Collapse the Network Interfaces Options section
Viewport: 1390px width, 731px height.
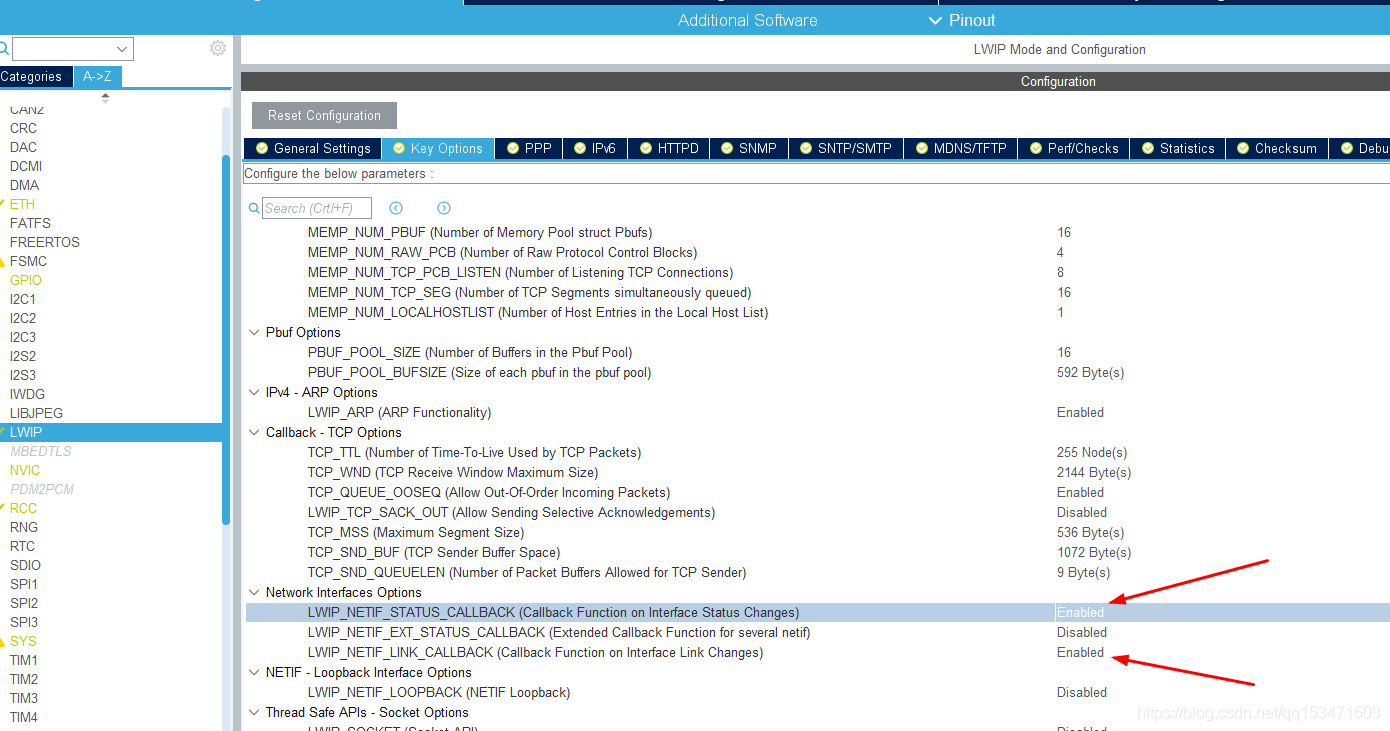(x=254, y=592)
